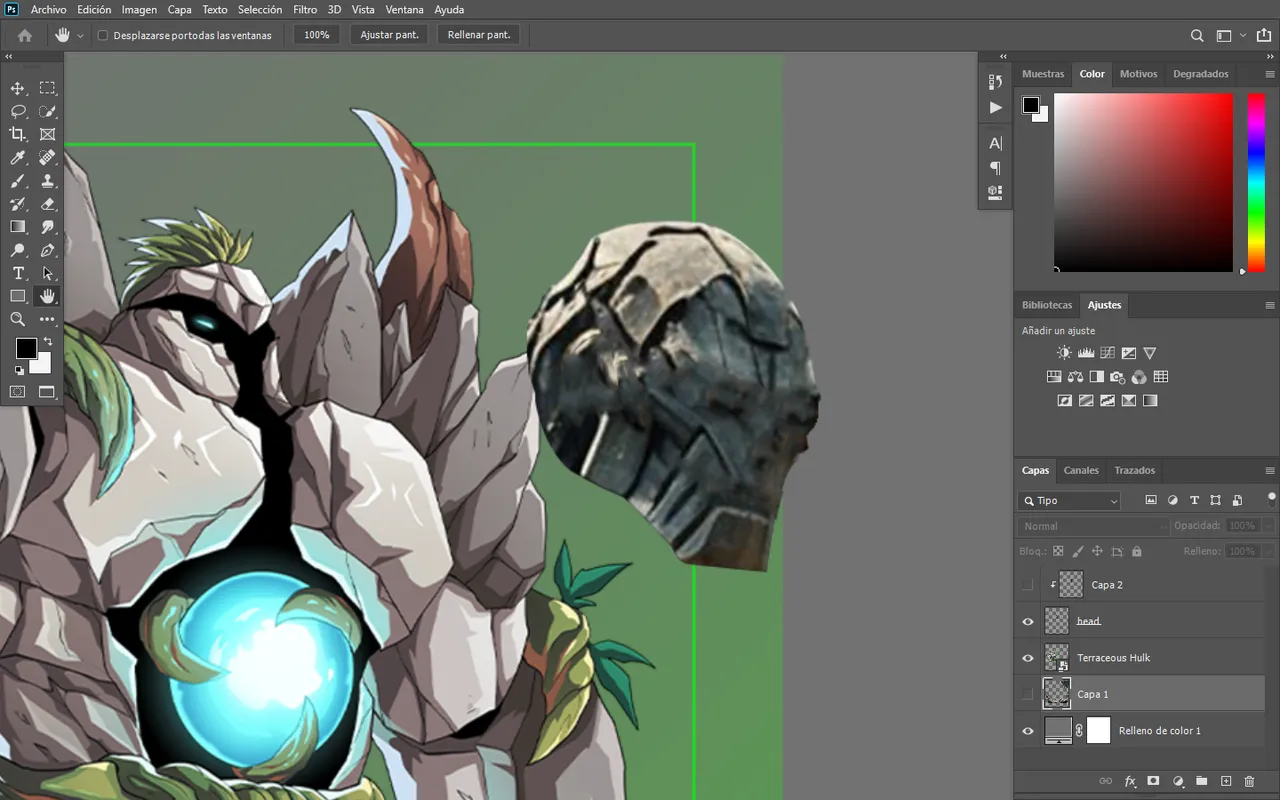Open the Color panel options menu
Screen dimensions: 1280x800
pos(1270,74)
